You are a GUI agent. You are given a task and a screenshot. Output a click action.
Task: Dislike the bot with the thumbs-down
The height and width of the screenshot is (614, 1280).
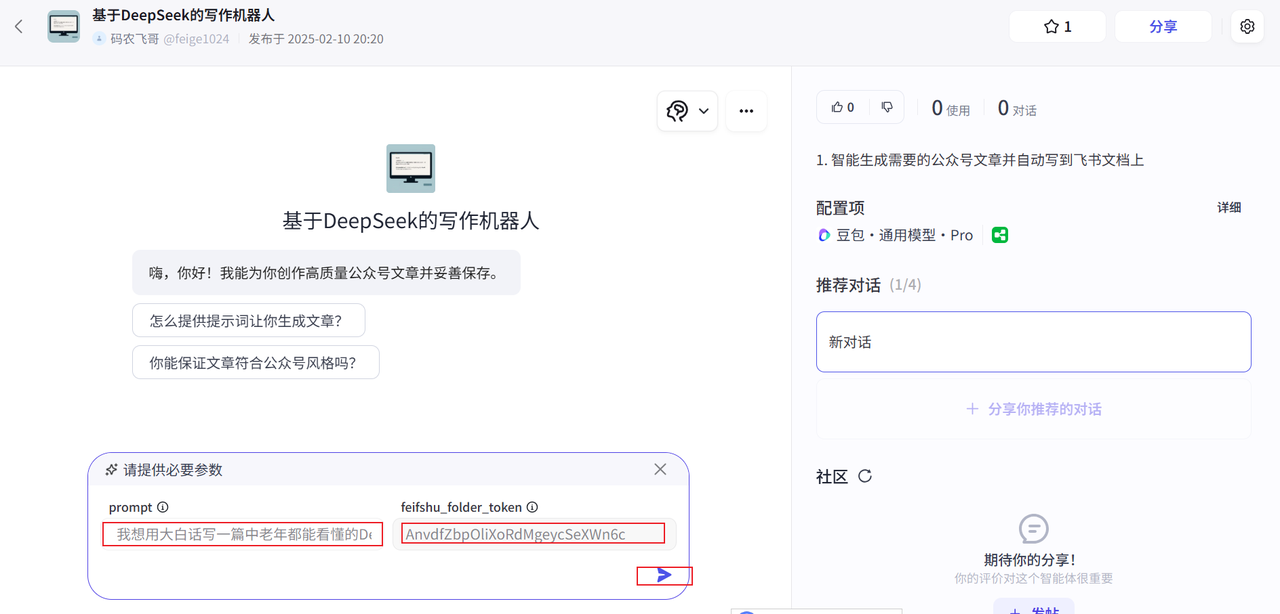coord(887,107)
